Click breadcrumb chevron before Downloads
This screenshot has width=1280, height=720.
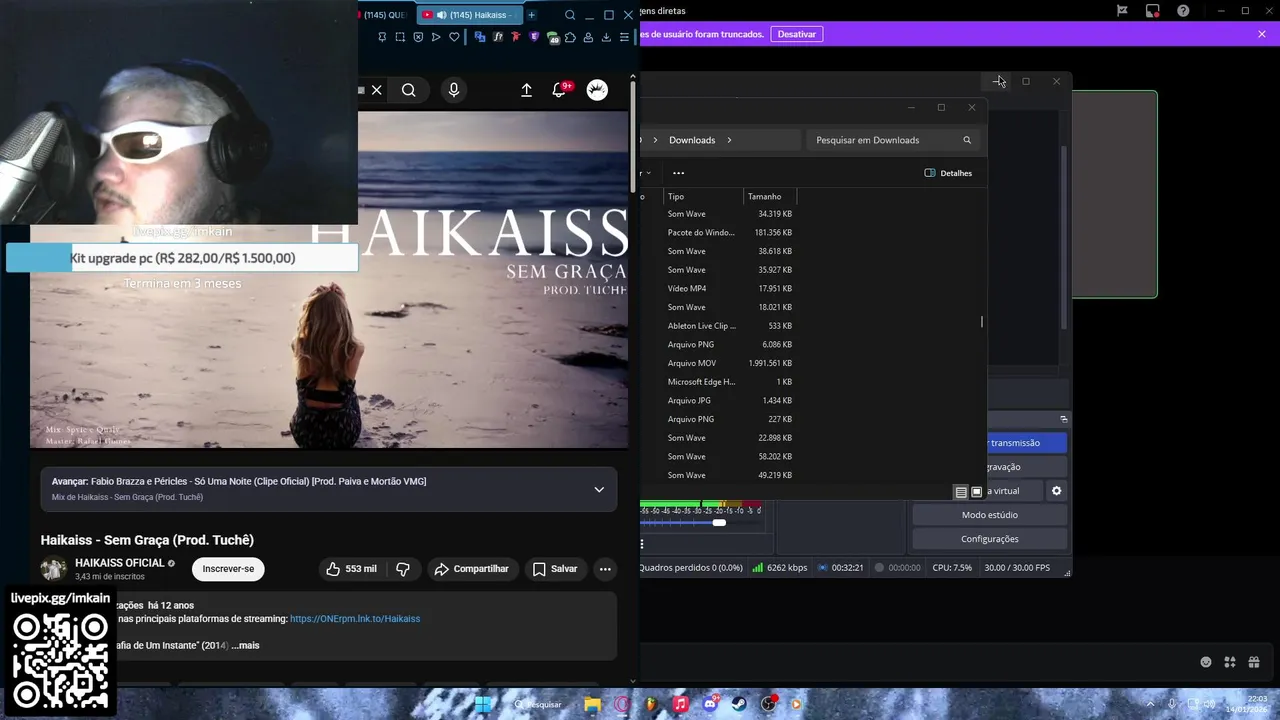[655, 140]
